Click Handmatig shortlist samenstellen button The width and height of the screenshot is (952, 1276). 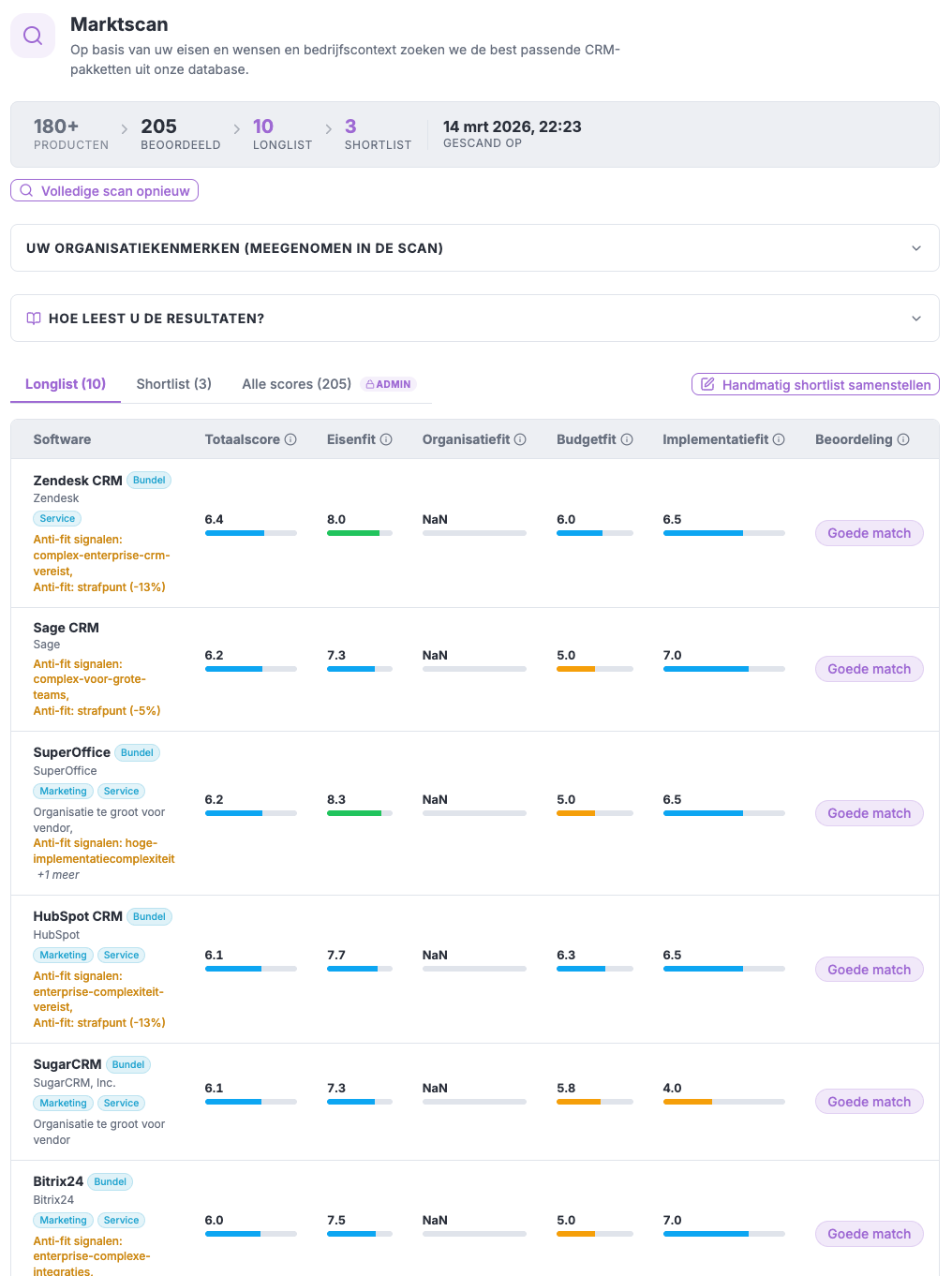815,385
